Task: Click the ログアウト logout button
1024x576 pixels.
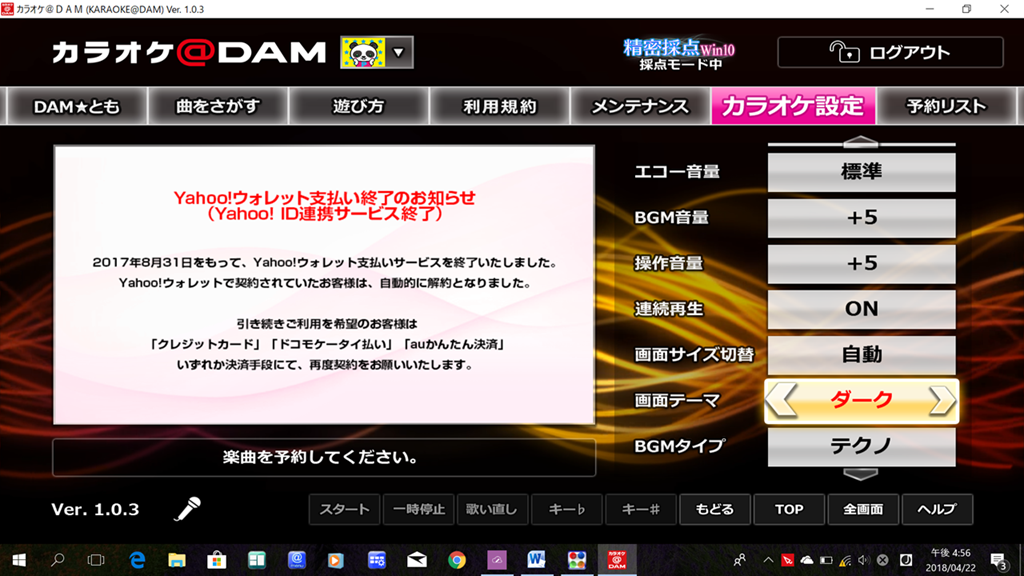Action: 890,52
